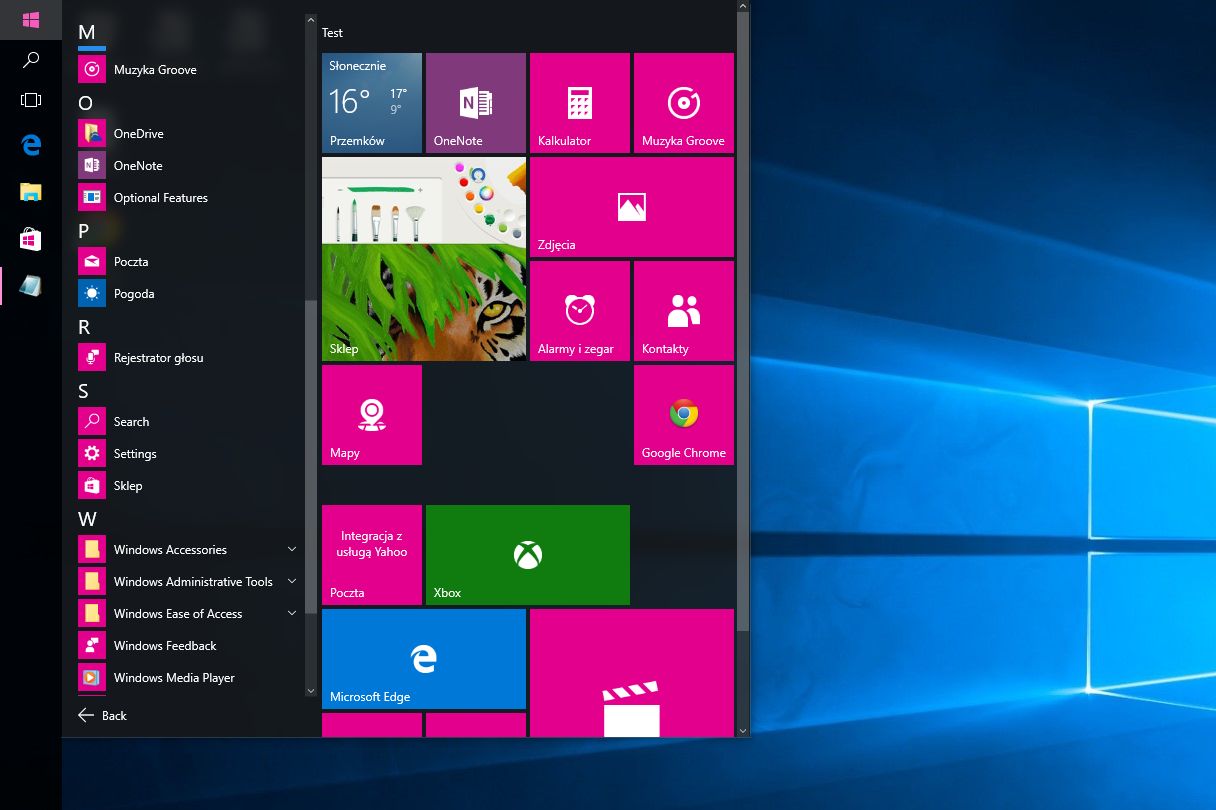The height and width of the screenshot is (810, 1216).
Task: Jump via letter P header
Action: [x=84, y=231]
